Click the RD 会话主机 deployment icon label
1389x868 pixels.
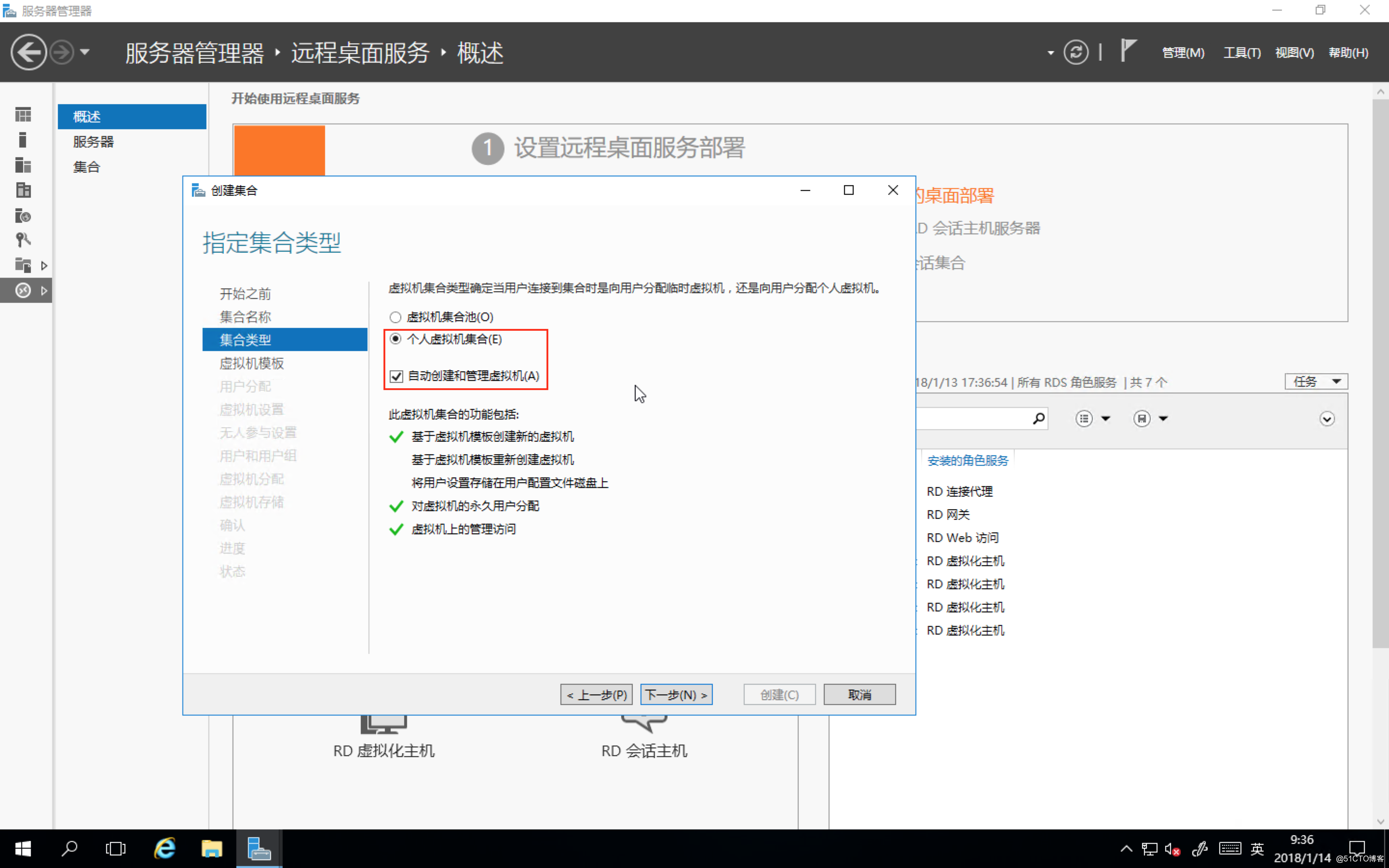(x=644, y=751)
